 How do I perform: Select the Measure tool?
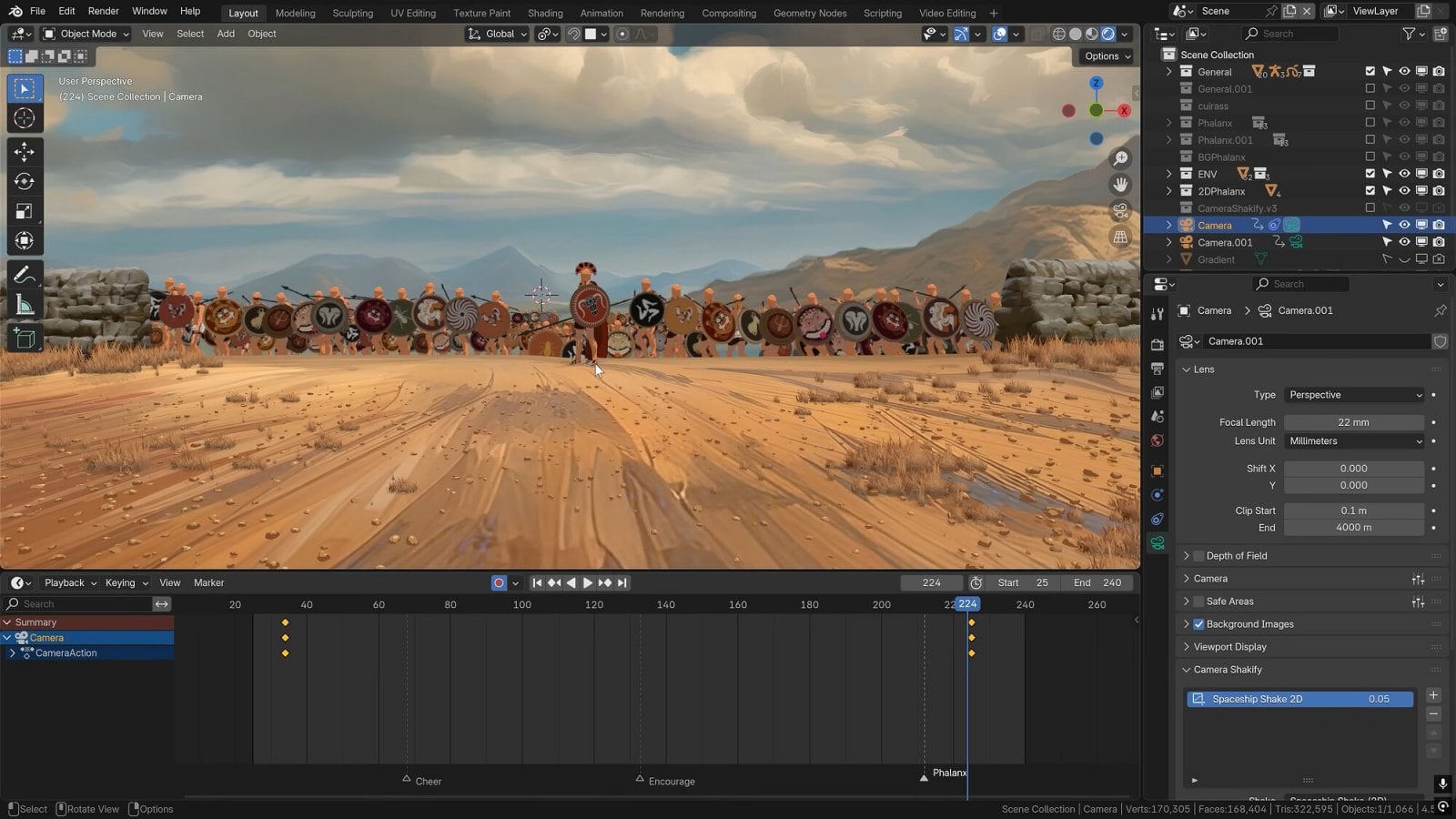pyautogui.click(x=25, y=306)
